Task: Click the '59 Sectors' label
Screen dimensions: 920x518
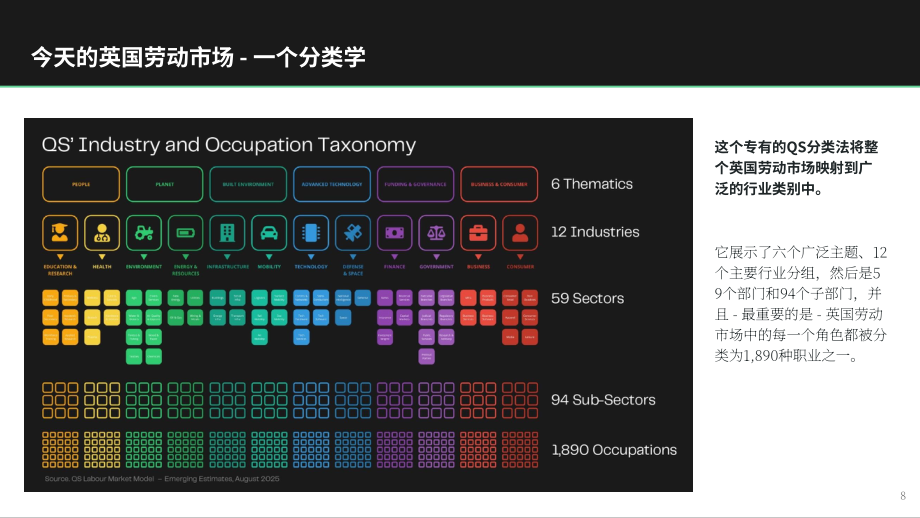Action: [587, 298]
